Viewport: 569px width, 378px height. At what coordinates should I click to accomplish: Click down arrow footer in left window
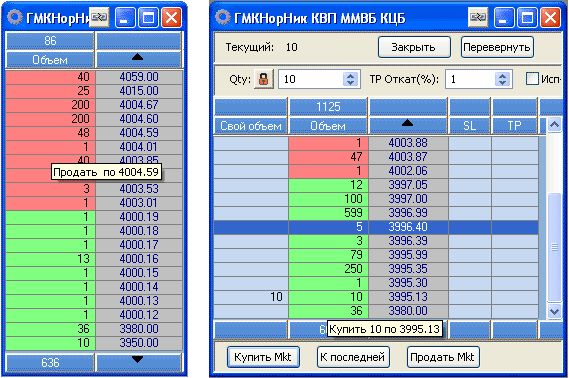tap(138, 362)
